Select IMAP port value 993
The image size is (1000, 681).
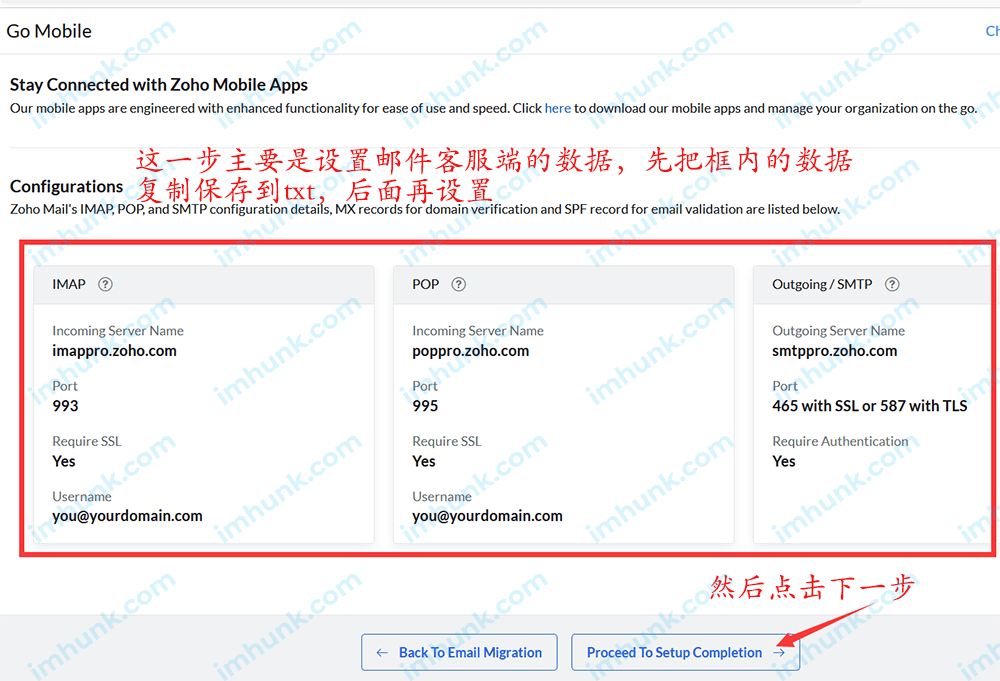coord(65,406)
